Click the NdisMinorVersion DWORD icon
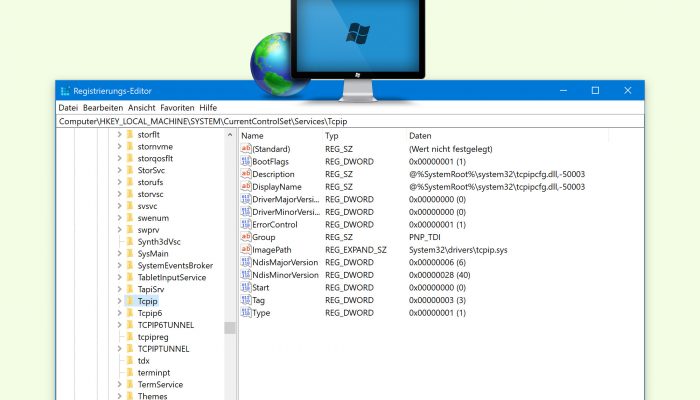Screen dimensions: 700x400 tap(246, 275)
